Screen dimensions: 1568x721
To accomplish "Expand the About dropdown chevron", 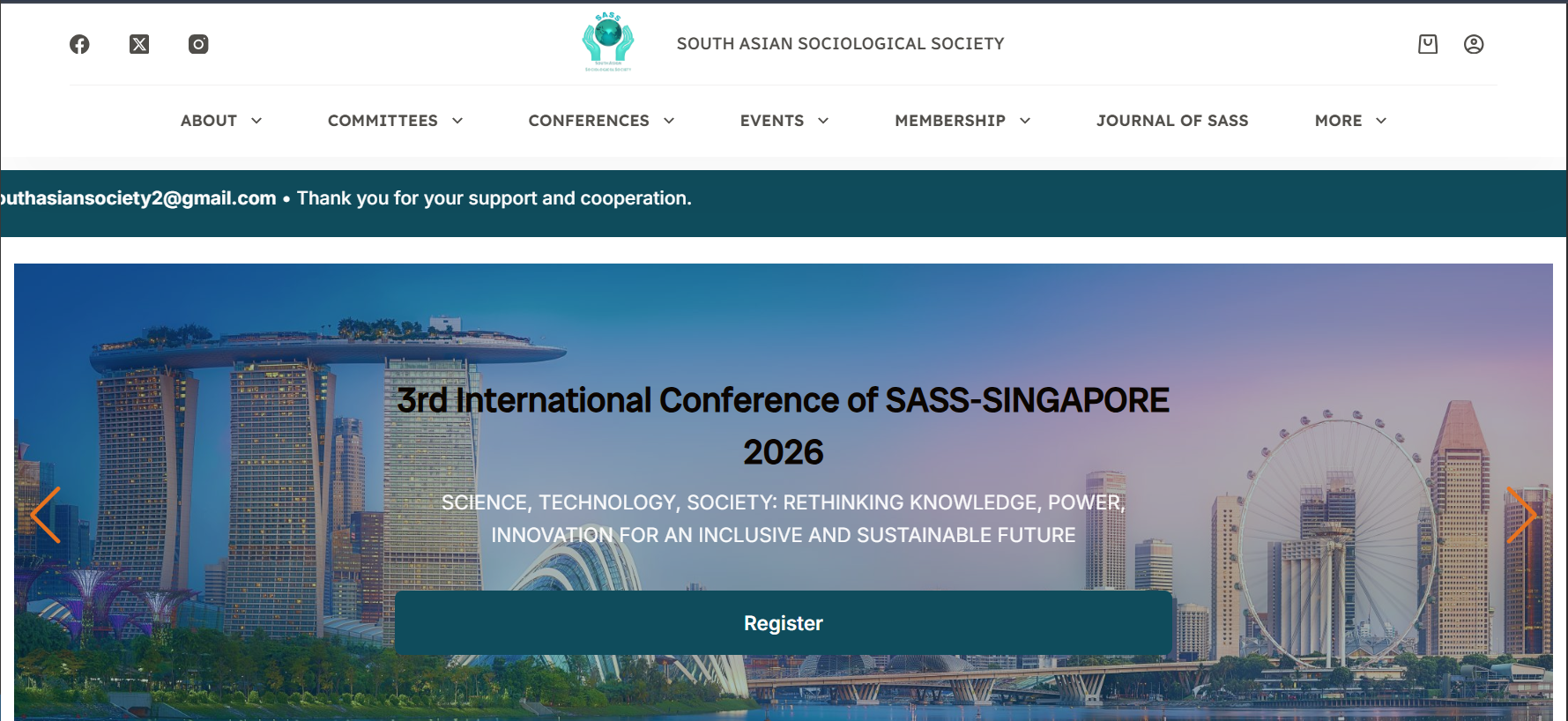I will [x=256, y=121].
